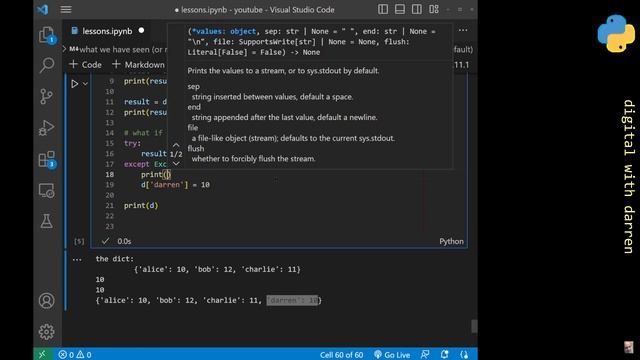Click the Python logo at top right
Screen dimensions: 640x360
click(x=616, y=33)
